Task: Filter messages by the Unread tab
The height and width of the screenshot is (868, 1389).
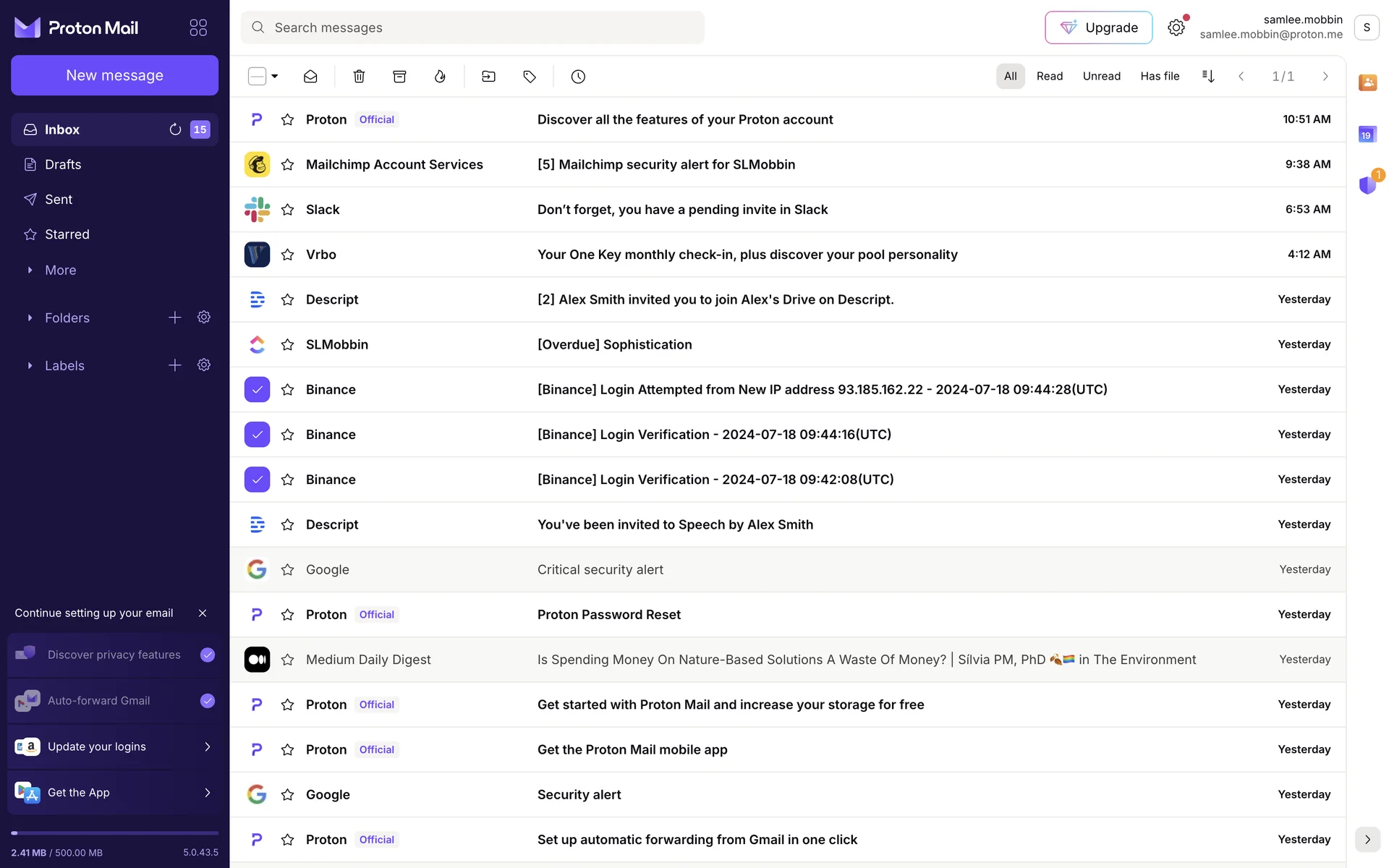Action: (1101, 76)
